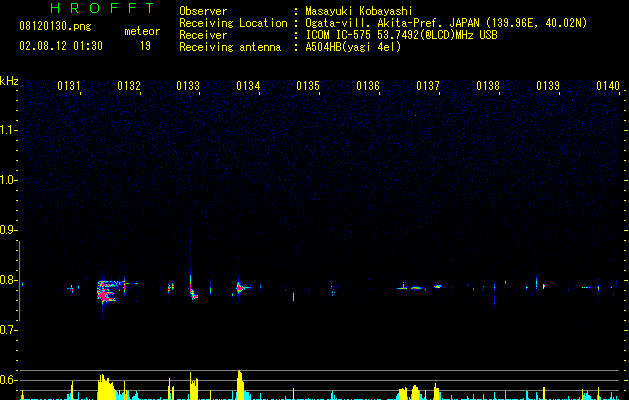629x400 pixels.
Task: Click the ICOM IC-575 receiver details
Action: (401, 35)
